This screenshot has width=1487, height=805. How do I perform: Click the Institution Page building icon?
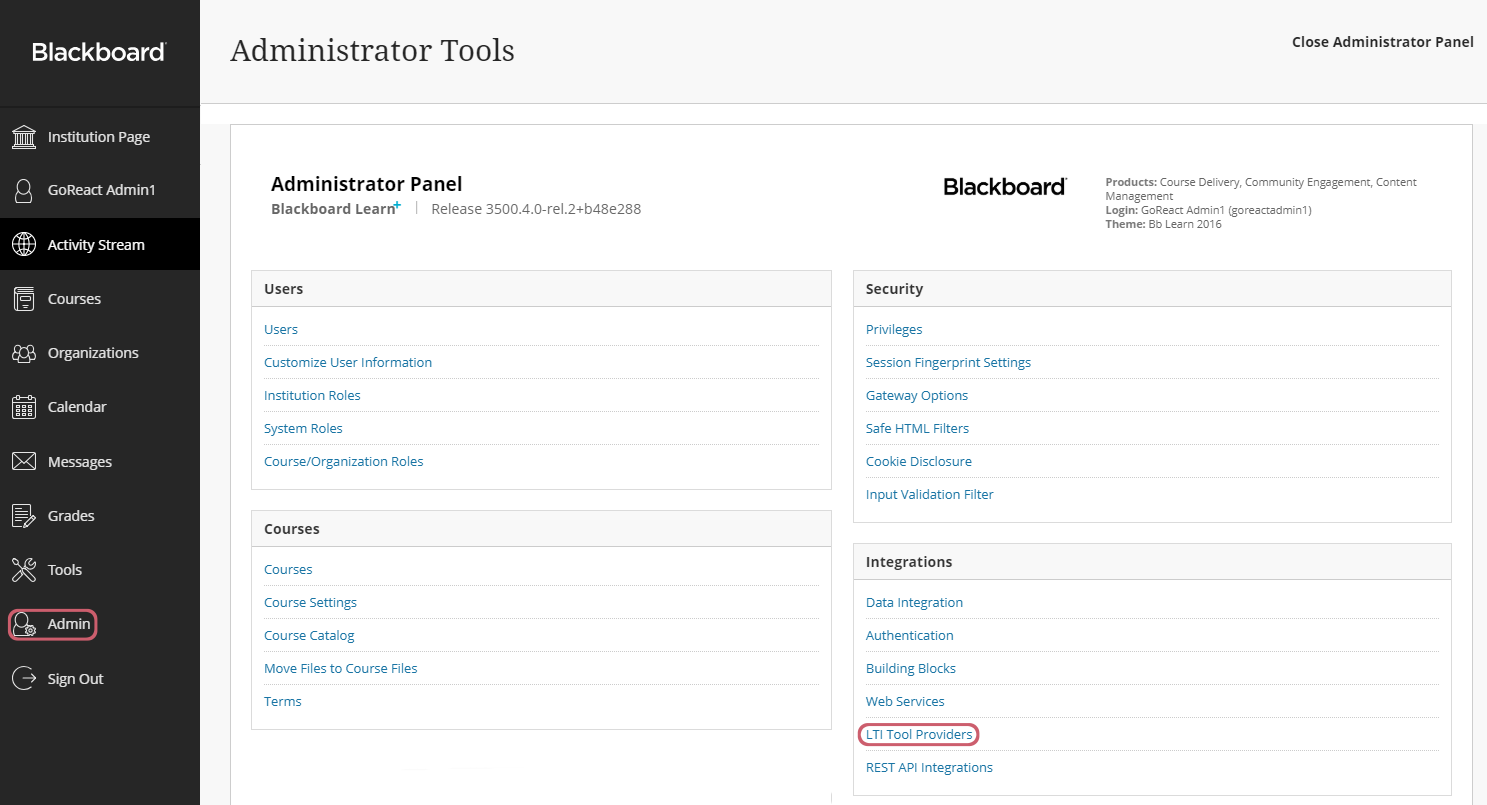click(x=24, y=137)
